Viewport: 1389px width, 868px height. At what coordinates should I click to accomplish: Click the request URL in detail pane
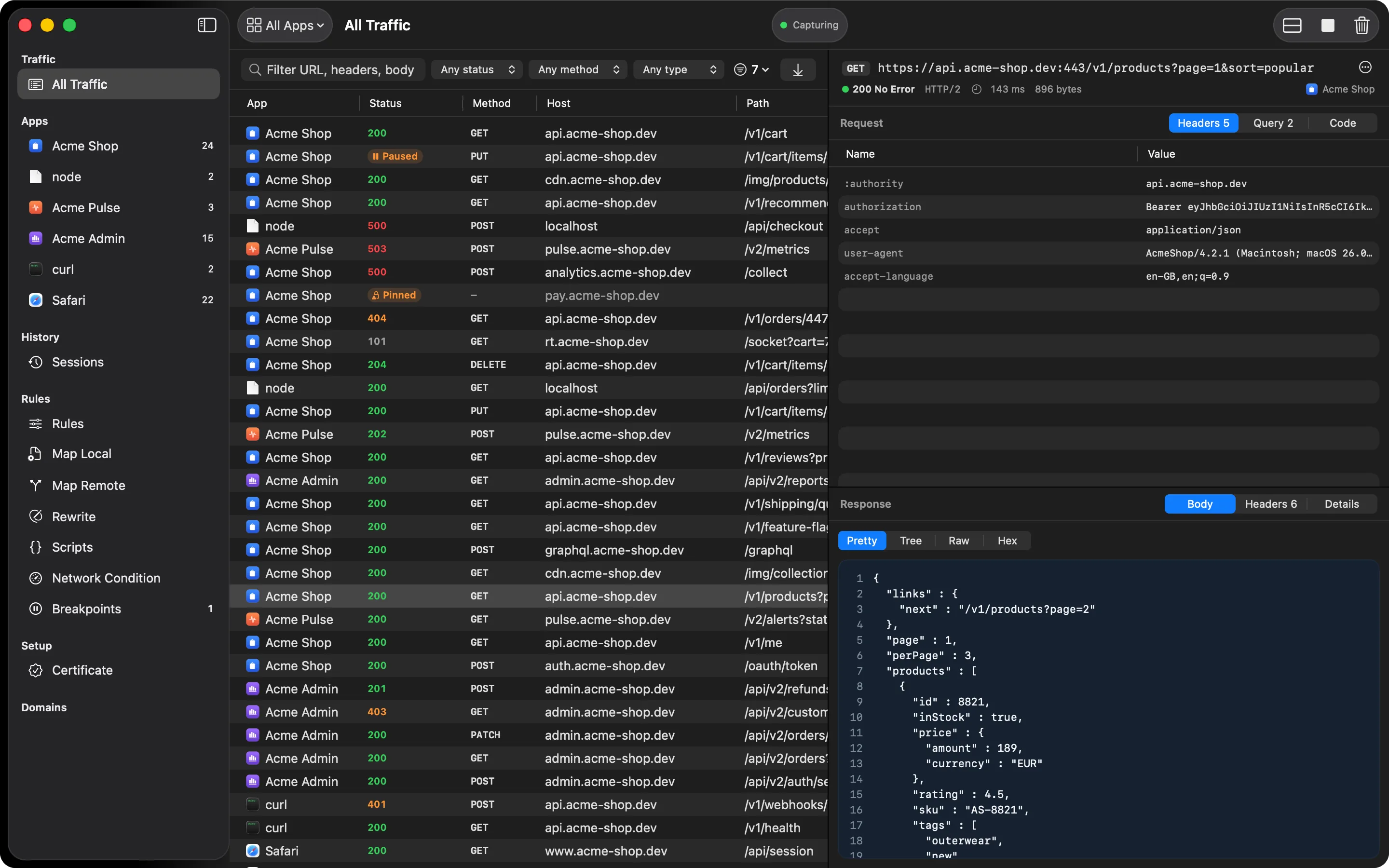click(1095, 68)
